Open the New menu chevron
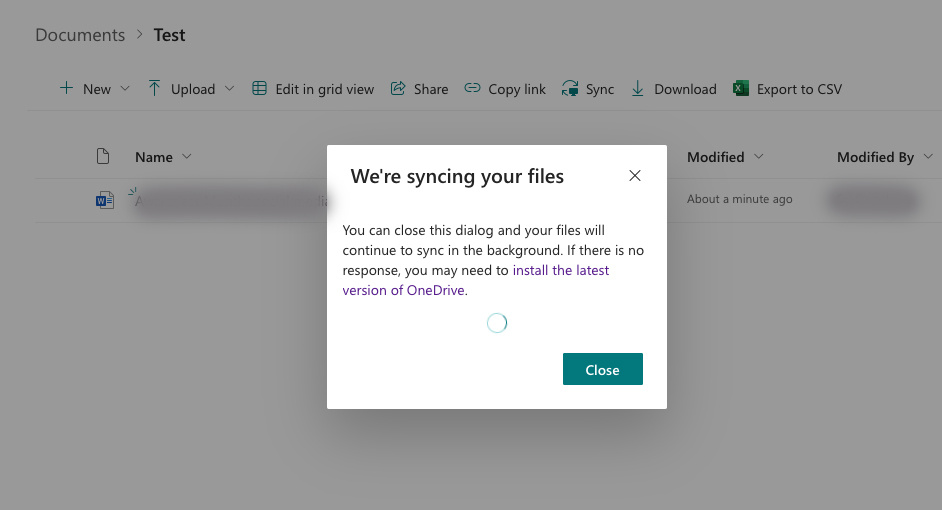The height and width of the screenshot is (510, 942). pos(125,88)
